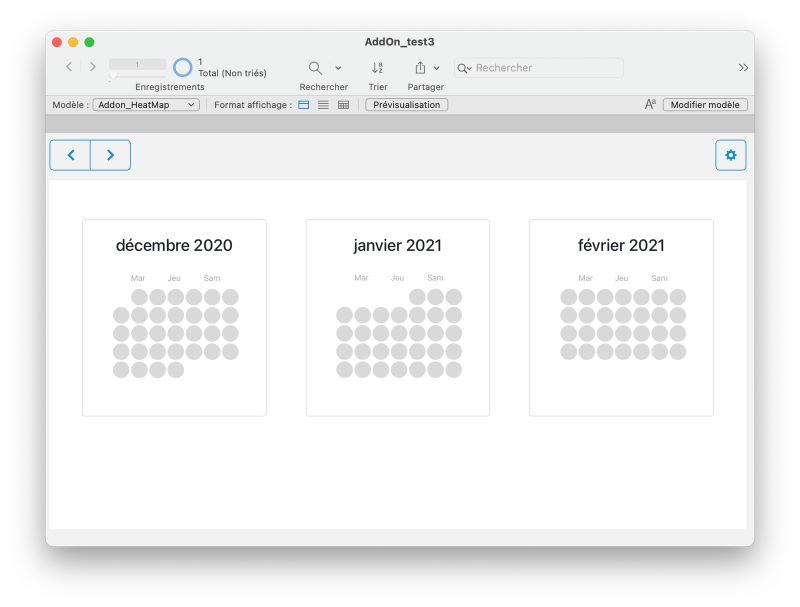The width and height of the screenshot is (800, 607).
Task: Click last day circle of février 2021
Action: point(678,351)
